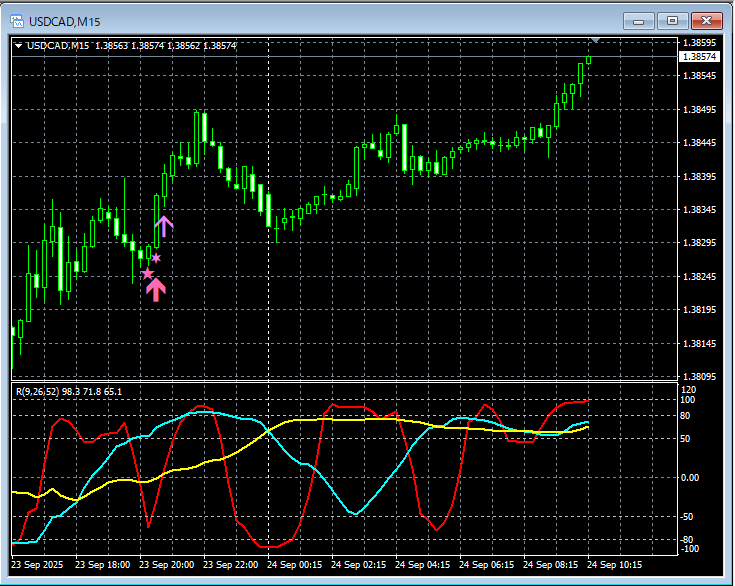Click the 1.38545 price scale label
735x586 pixels.
click(699, 75)
